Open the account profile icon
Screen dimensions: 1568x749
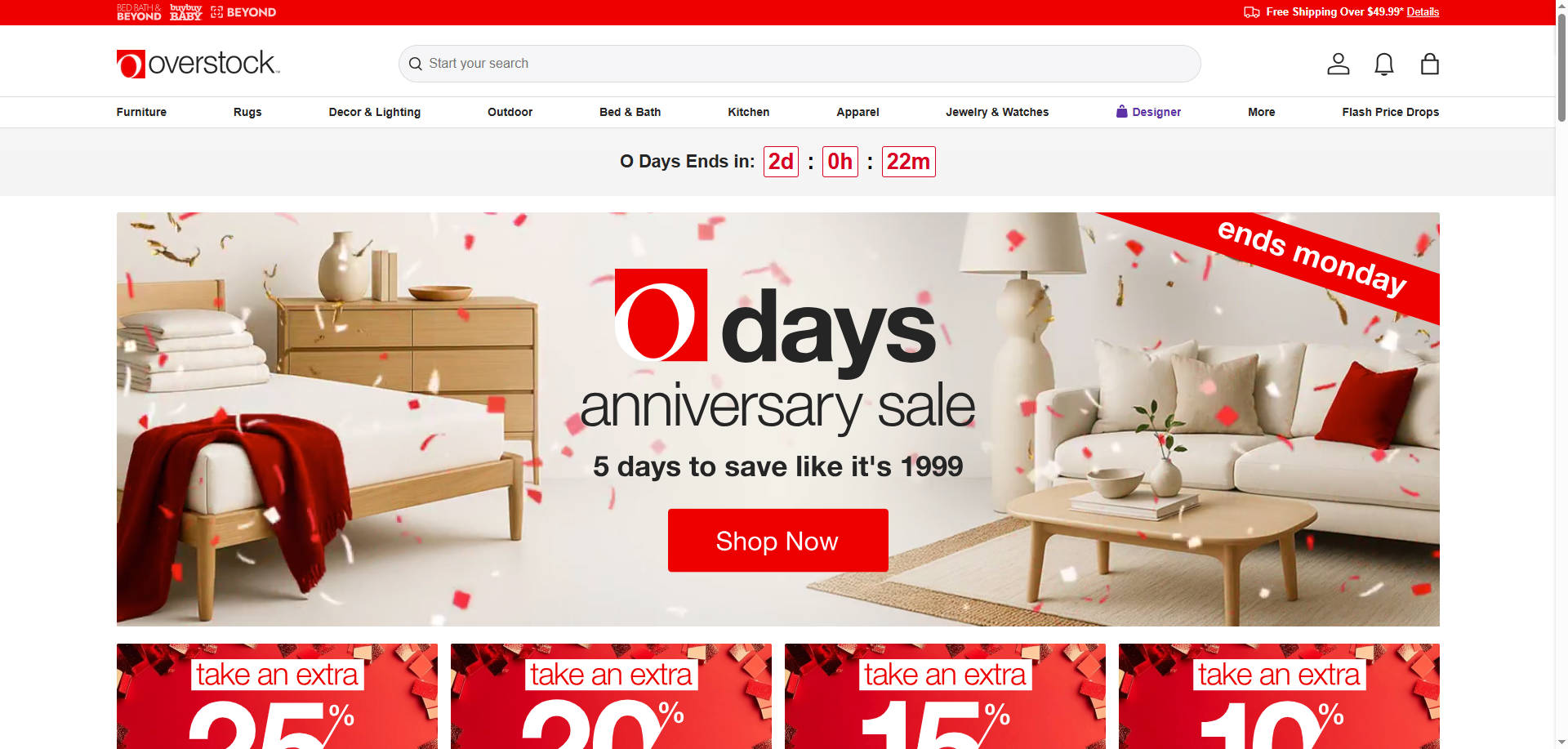click(1338, 64)
